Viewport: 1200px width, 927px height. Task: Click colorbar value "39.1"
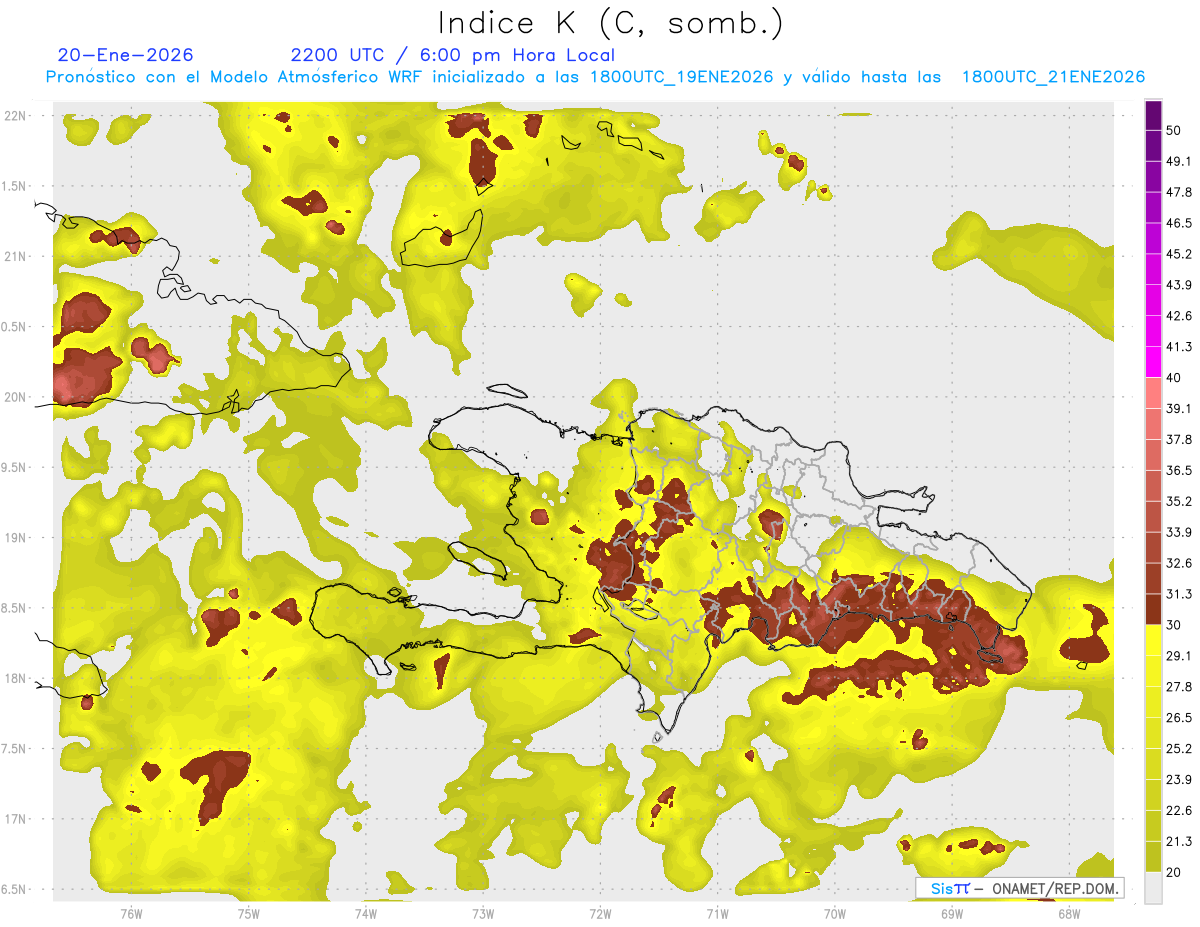(1179, 409)
